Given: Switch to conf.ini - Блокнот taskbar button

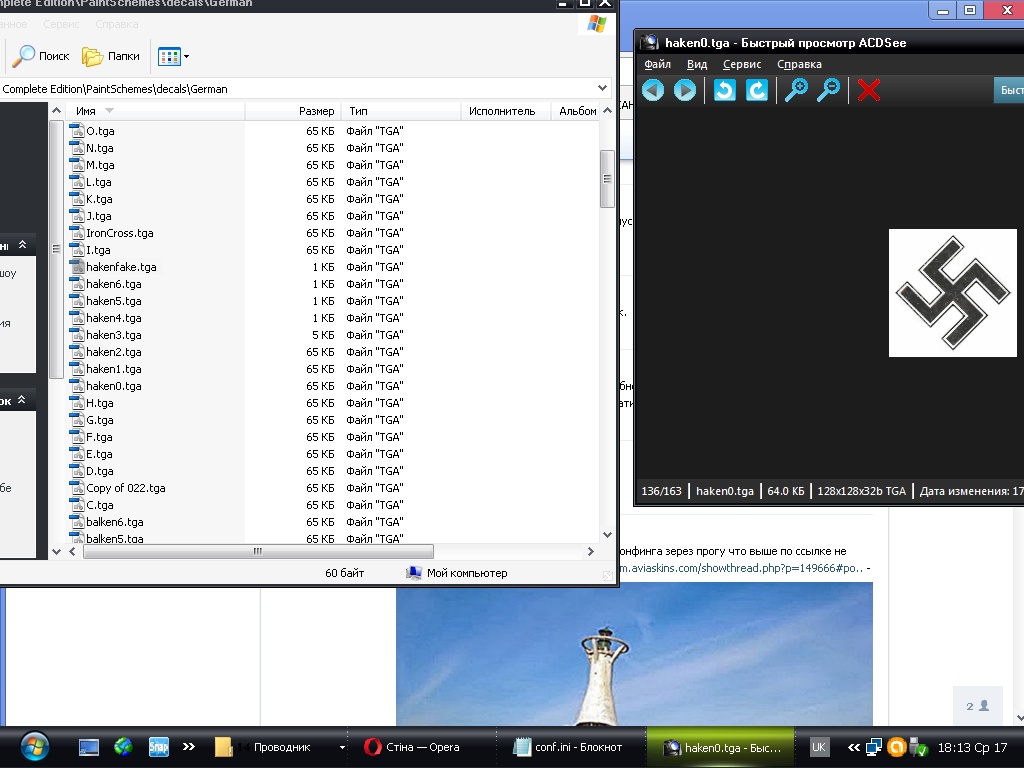Looking at the screenshot, I should coord(568,747).
